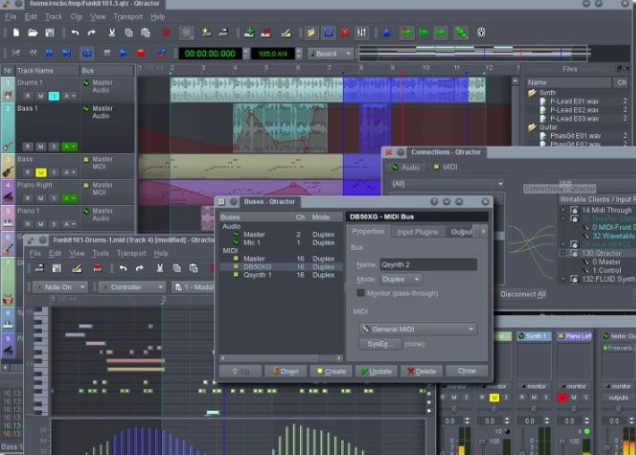Click the add track icon with the star
This screenshot has width=636, height=455.
pyautogui.click(x=206, y=32)
